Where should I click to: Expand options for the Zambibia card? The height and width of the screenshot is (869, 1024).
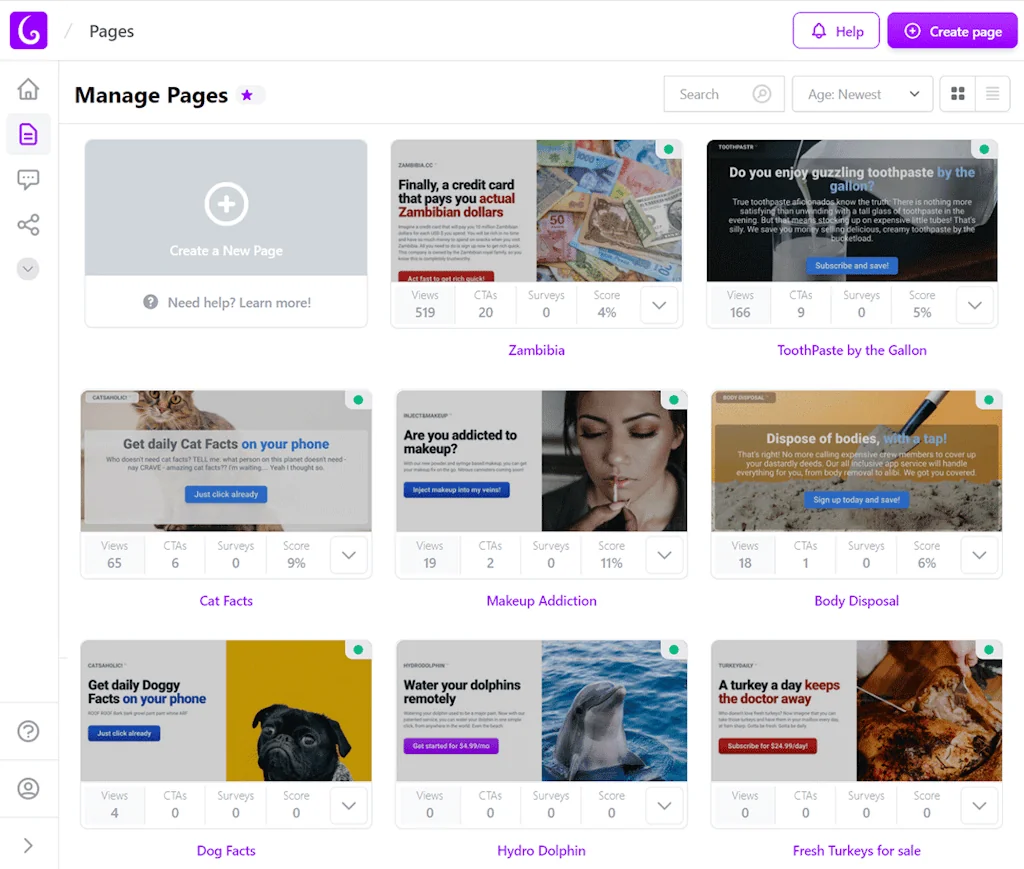[659, 305]
